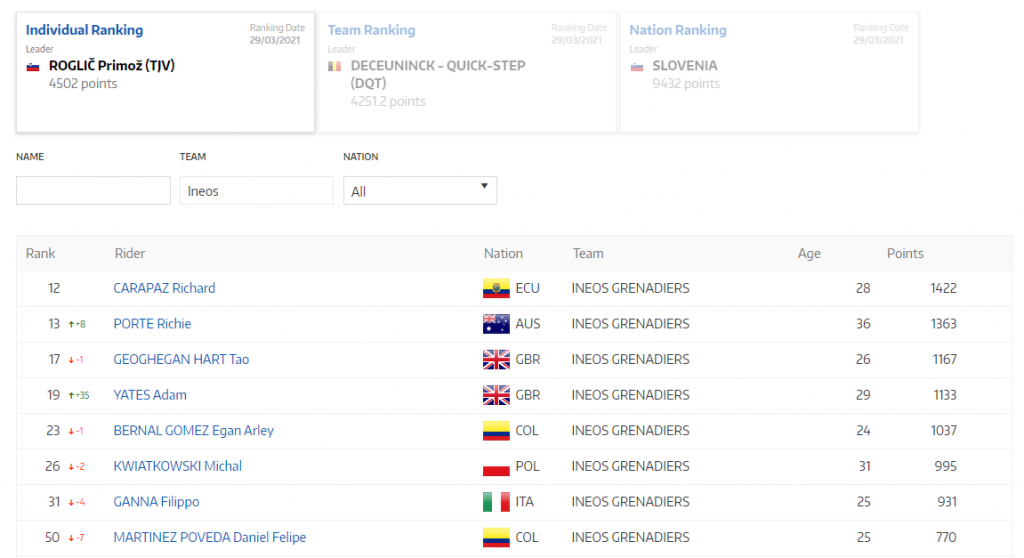Screen dimensions: 1024x558
Task: Open GEOGHEGAN HART Tao rider link
Action: tap(181, 359)
